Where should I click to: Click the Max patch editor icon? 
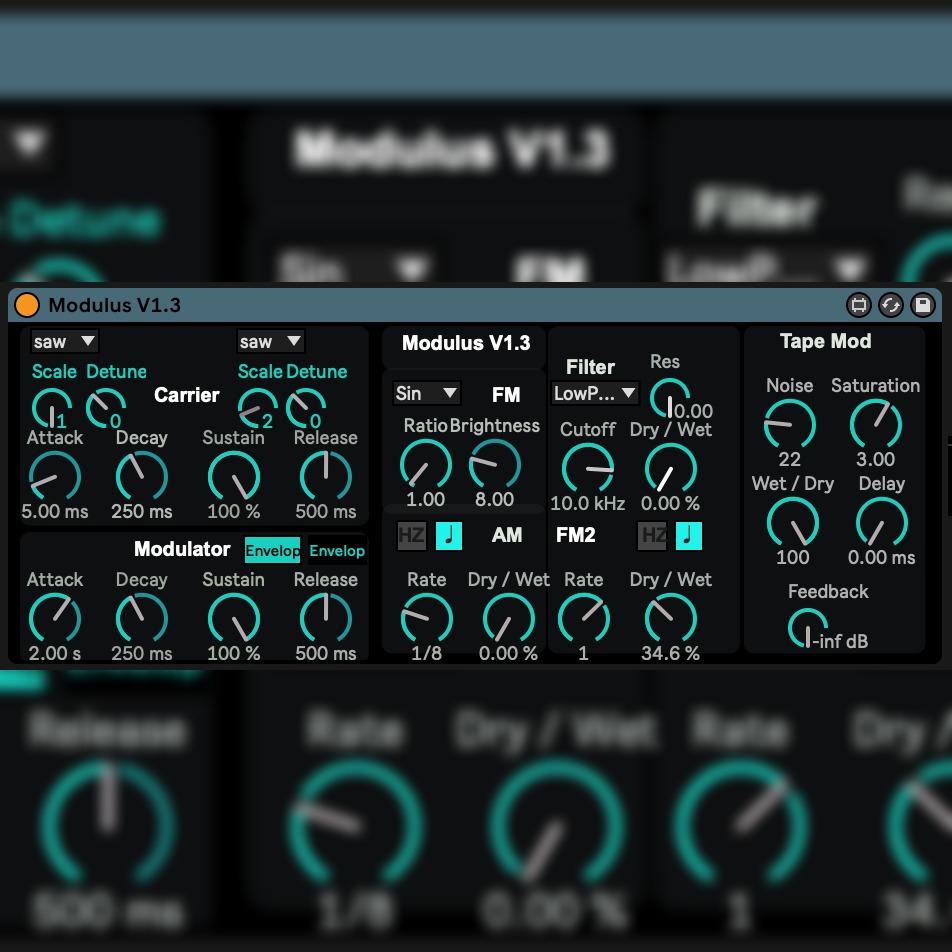pyautogui.click(x=858, y=305)
